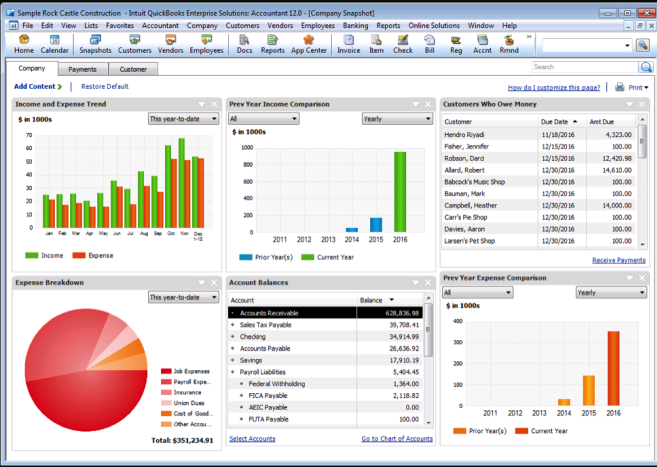
Task: Sort customers by the Due Date column header
Action: click(x=561, y=121)
